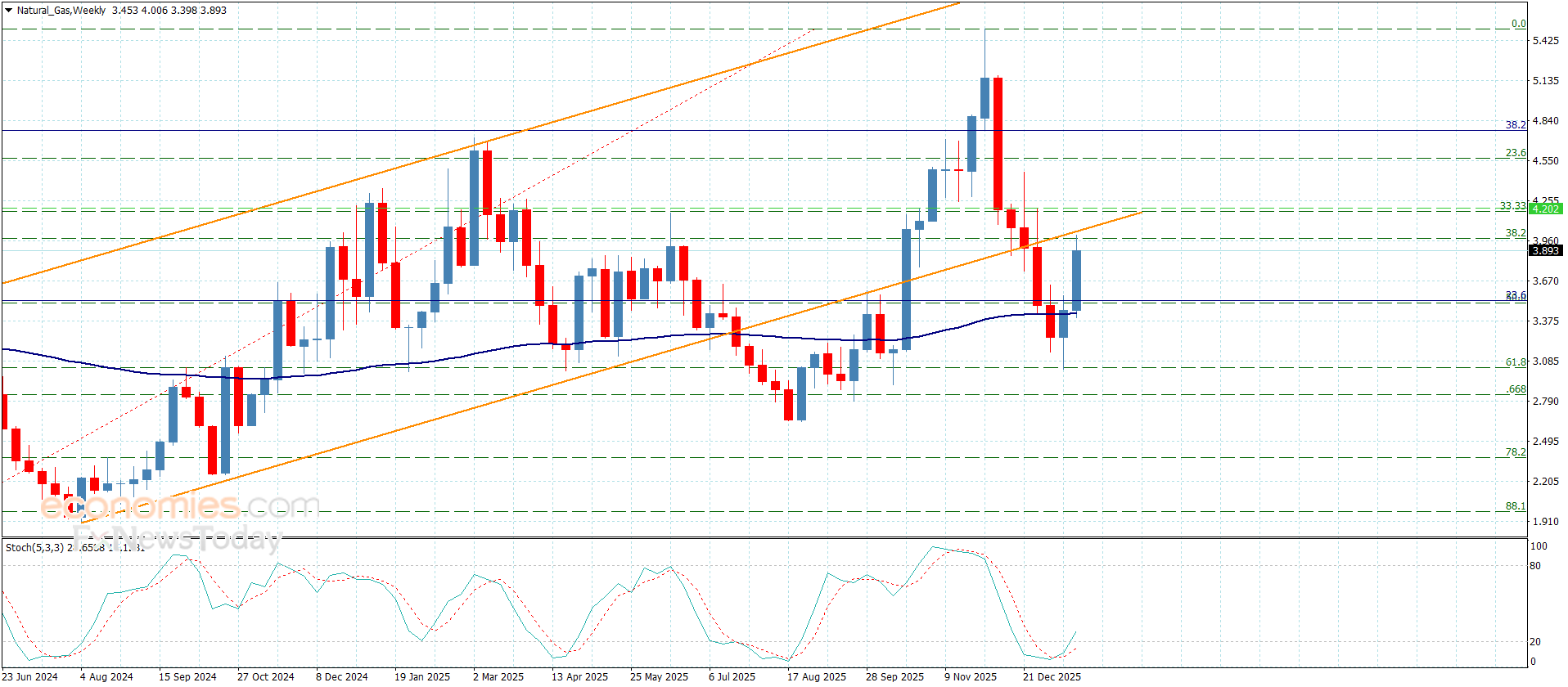
Task: Click the 17 Aug 2025 date label
Action: [817, 677]
